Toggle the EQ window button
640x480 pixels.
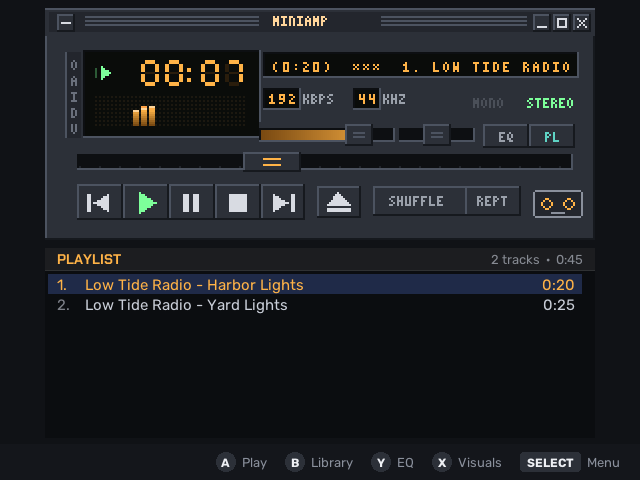[x=505, y=136]
